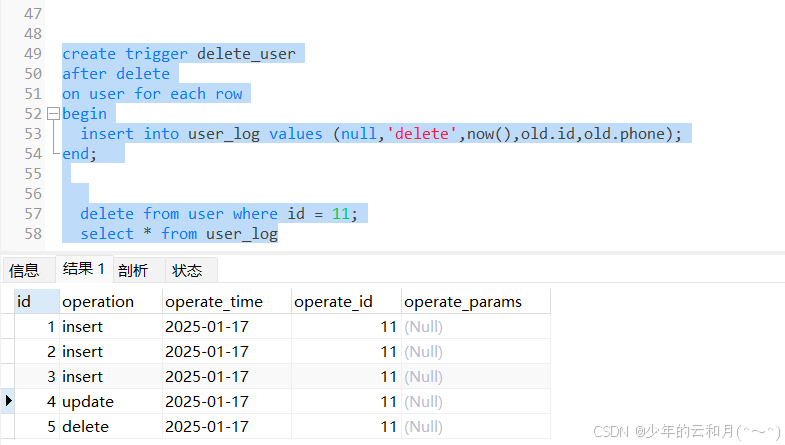Click the id cell with value 5

tap(37, 426)
